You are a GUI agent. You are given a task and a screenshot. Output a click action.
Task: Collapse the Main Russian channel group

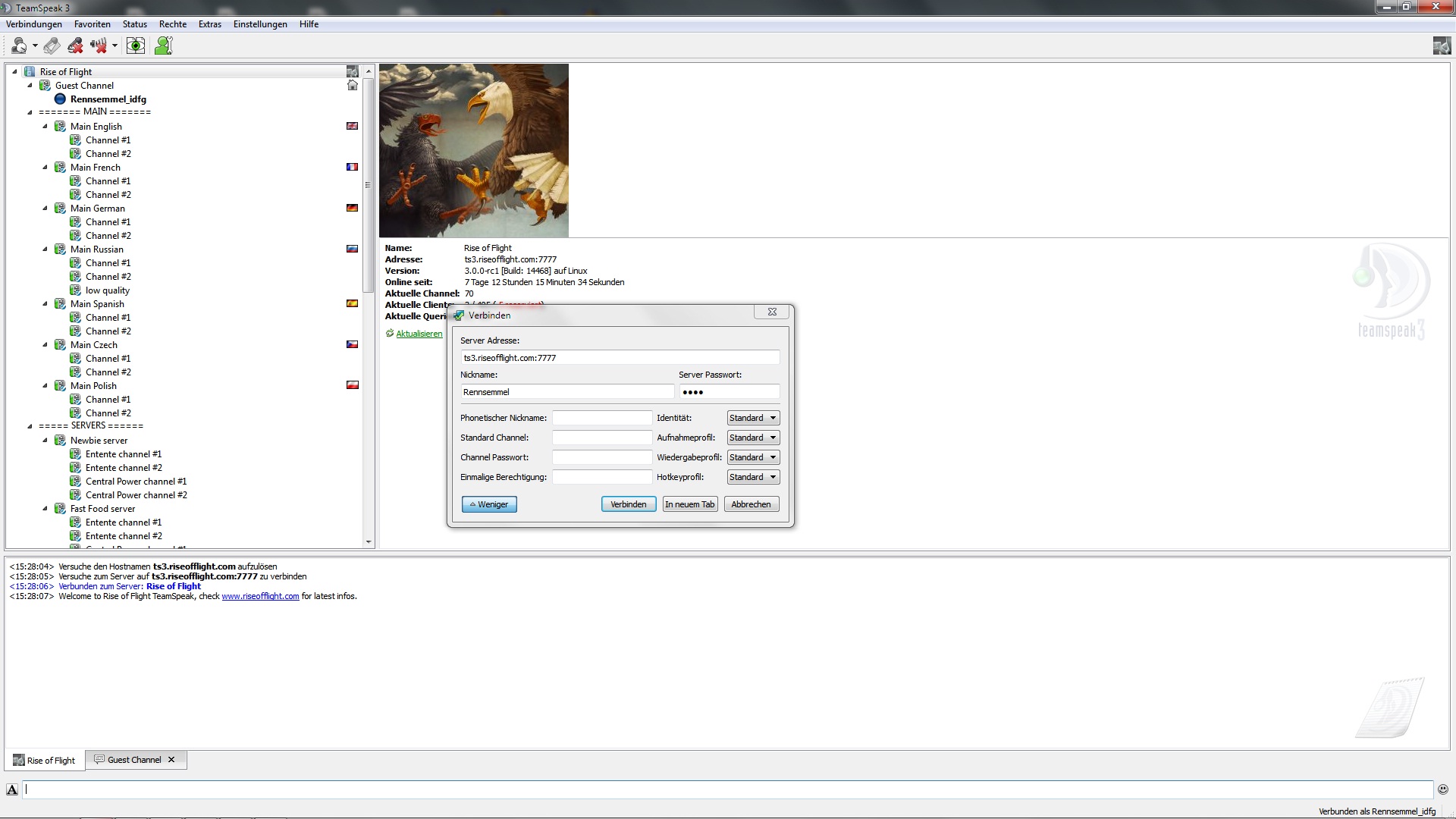pos(44,249)
